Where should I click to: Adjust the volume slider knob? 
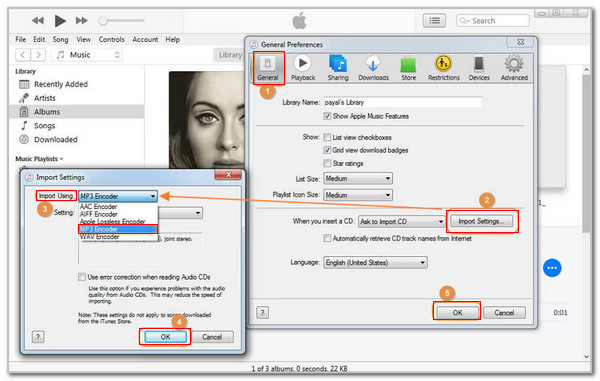pyautogui.click(x=103, y=21)
